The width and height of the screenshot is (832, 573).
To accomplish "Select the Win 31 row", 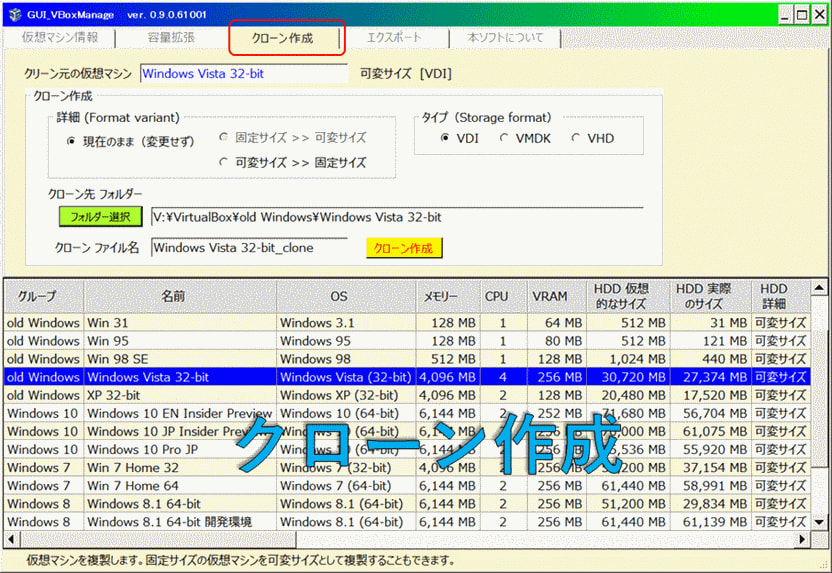I will click(x=407, y=323).
